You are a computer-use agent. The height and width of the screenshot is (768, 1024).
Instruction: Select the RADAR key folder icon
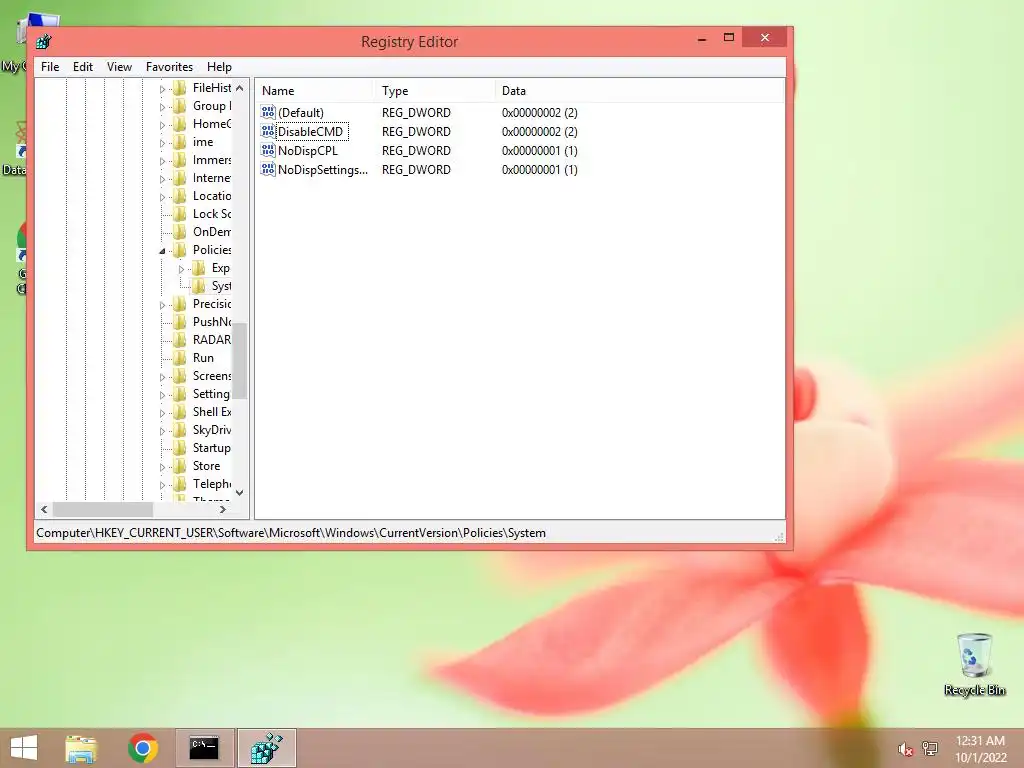[x=180, y=340]
